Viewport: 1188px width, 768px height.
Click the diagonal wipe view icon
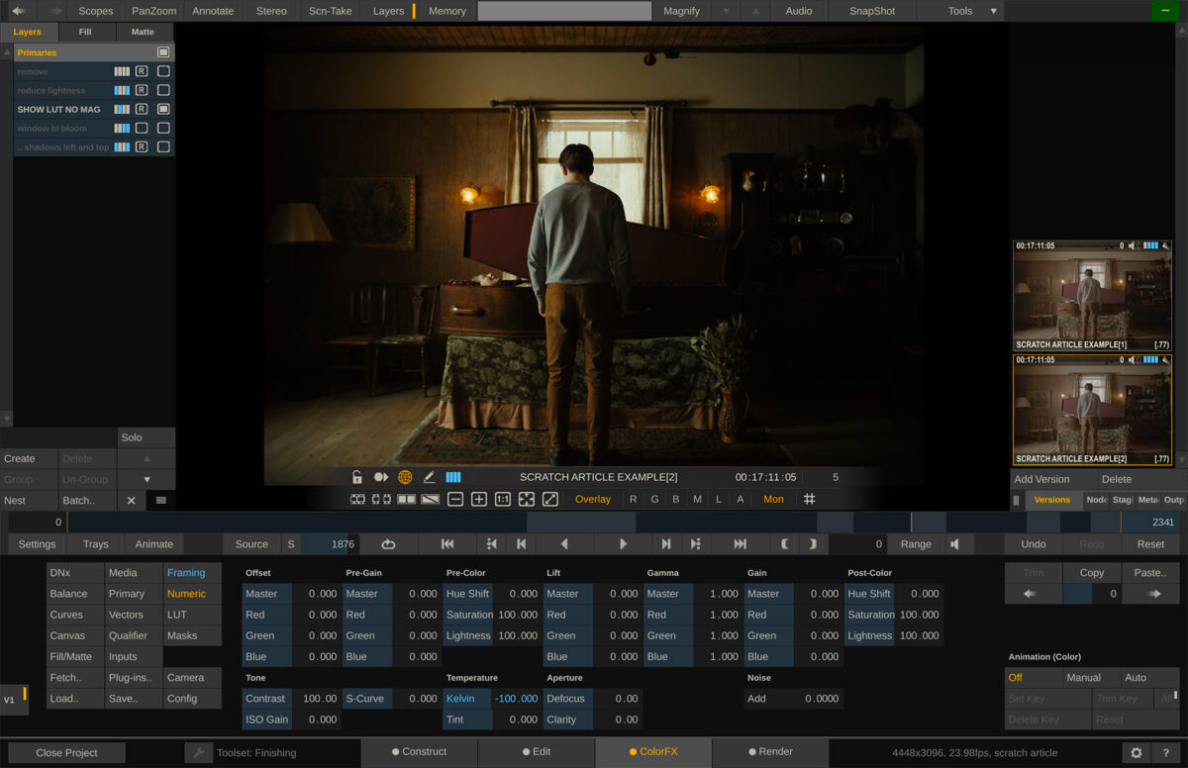[x=430, y=499]
